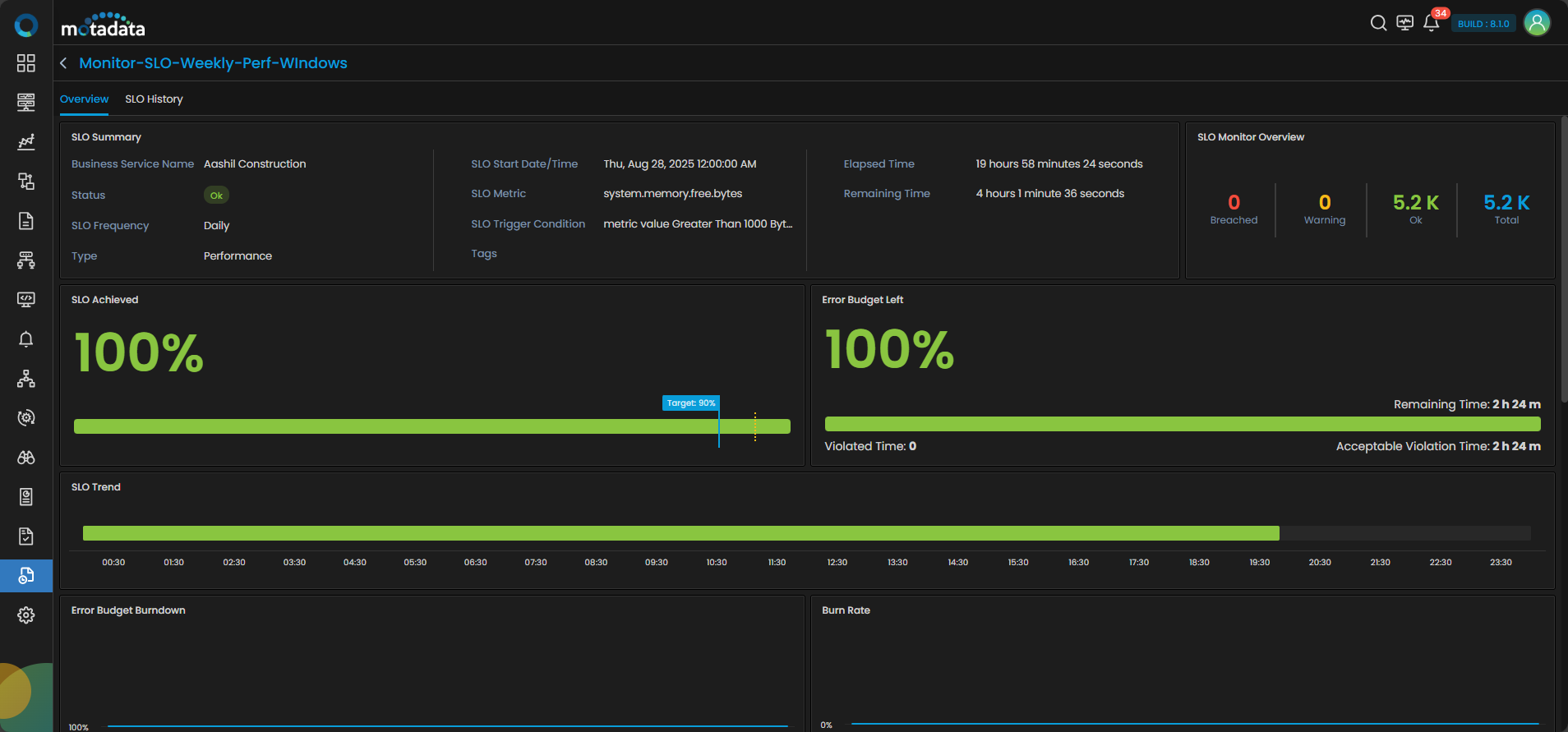Click the BUILD : 8.1.0 badge
The width and height of the screenshot is (1568, 732).
pos(1483,24)
